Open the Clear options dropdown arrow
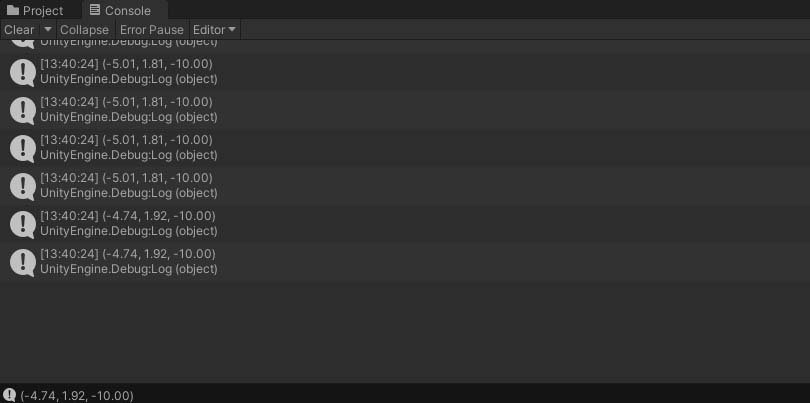 (48, 30)
